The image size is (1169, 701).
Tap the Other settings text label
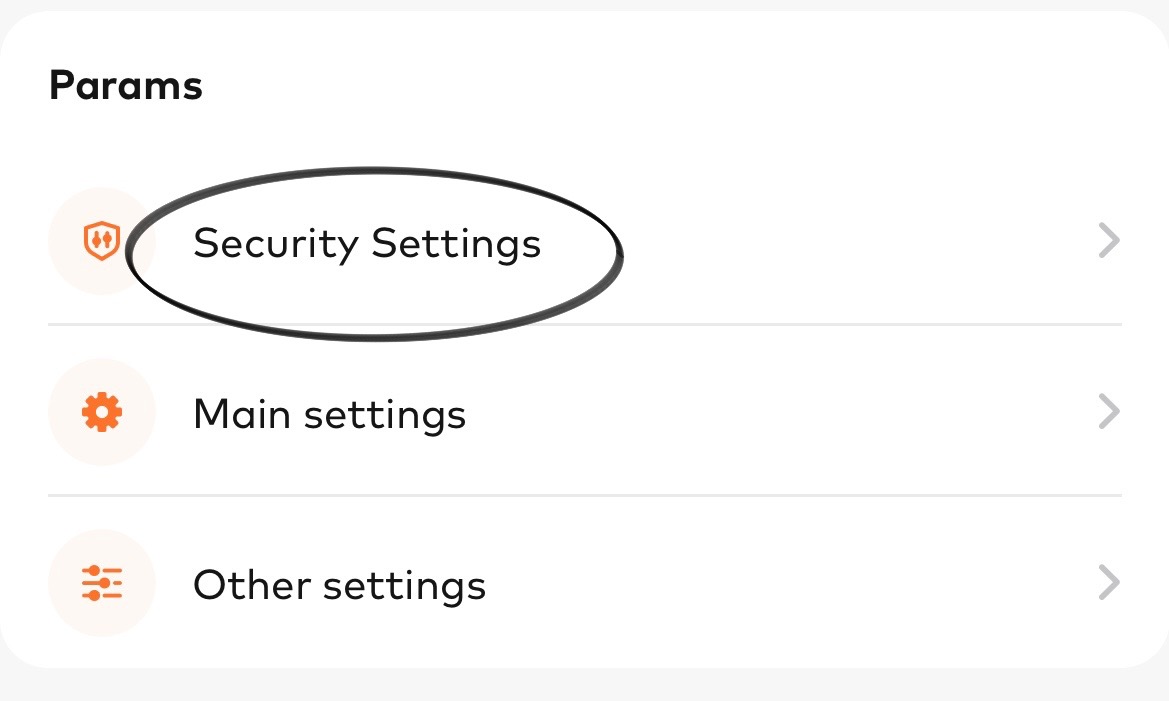[x=339, y=585]
